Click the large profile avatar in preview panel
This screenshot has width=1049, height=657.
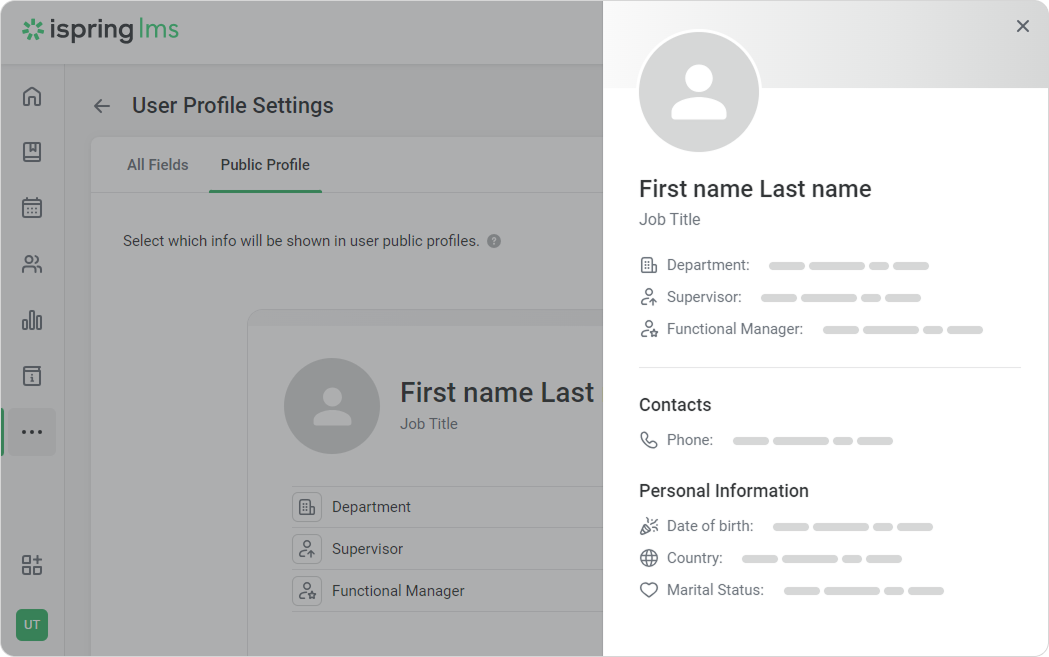coord(699,92)
